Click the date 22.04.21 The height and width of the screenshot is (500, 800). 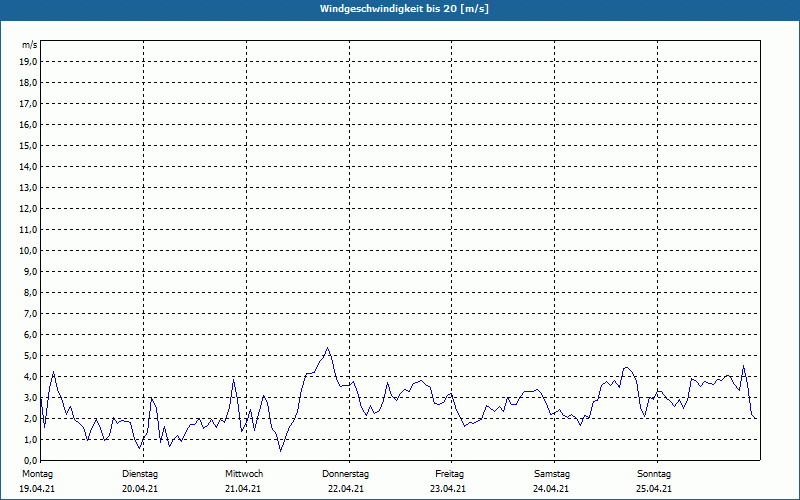[346, 489]
